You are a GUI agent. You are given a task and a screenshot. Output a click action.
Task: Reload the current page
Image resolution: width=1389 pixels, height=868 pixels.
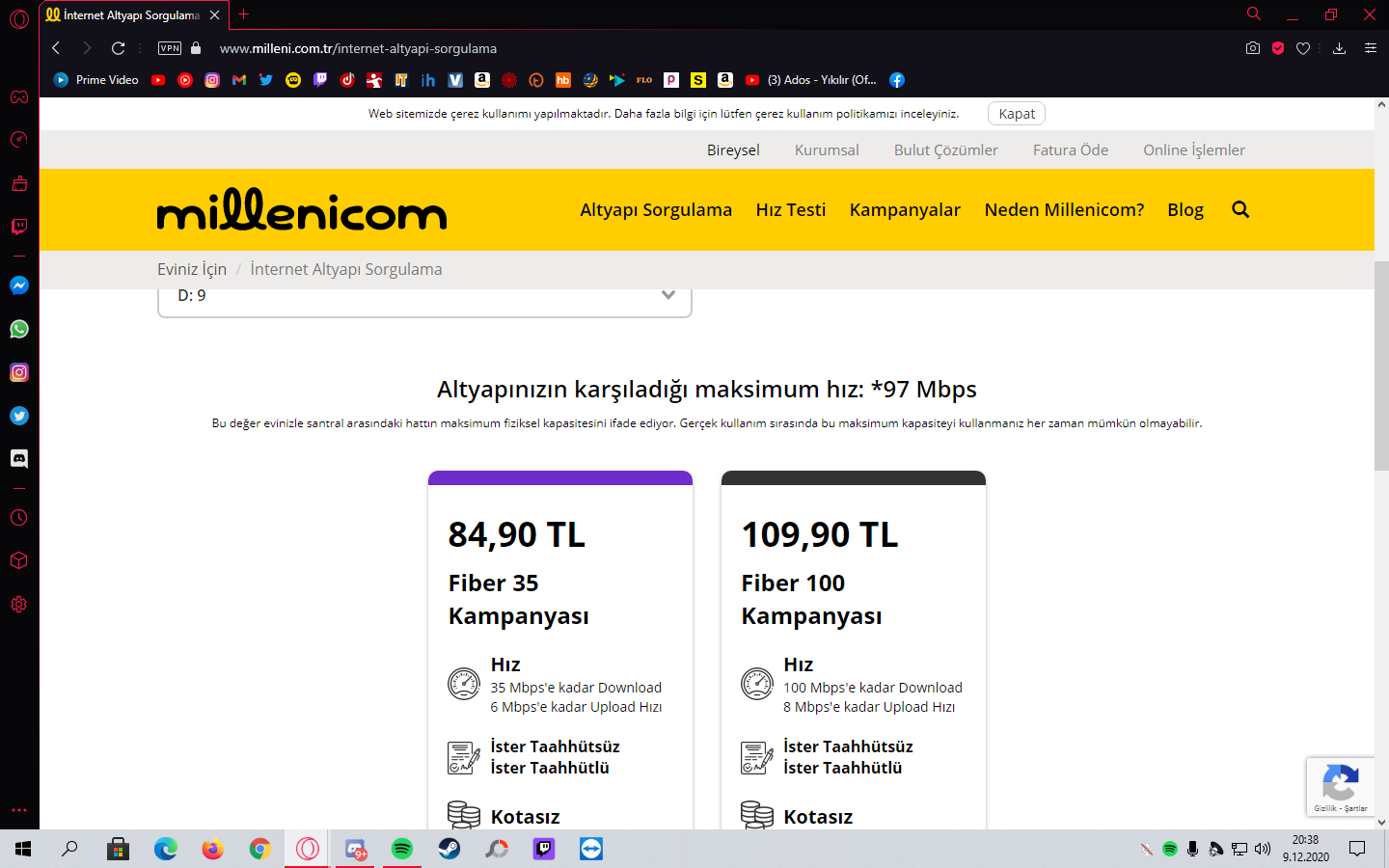119,48
